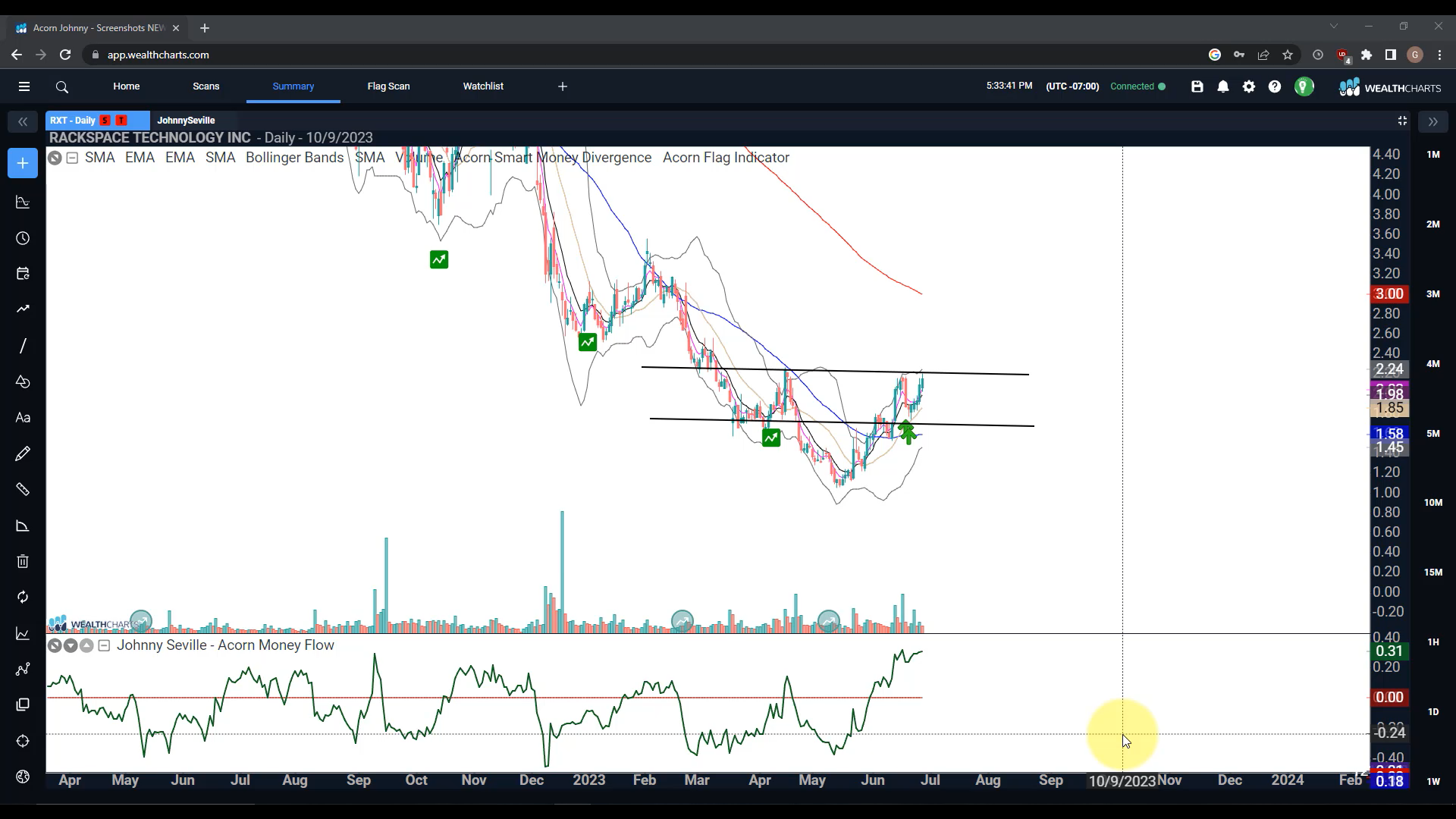
Task: Click the globe icon at sidebar bottom
Action: click(x=23, y=777)
